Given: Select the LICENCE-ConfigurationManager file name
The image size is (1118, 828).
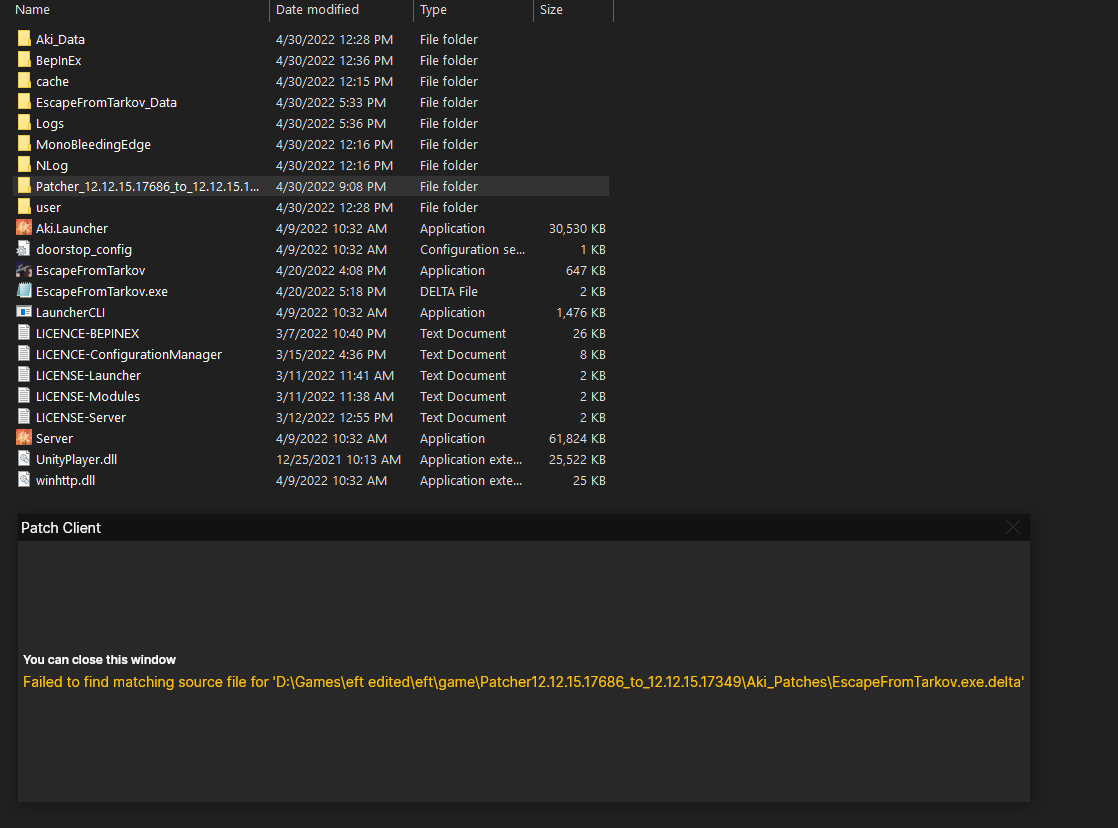Looking at the screenshot, I should point(129,354).
